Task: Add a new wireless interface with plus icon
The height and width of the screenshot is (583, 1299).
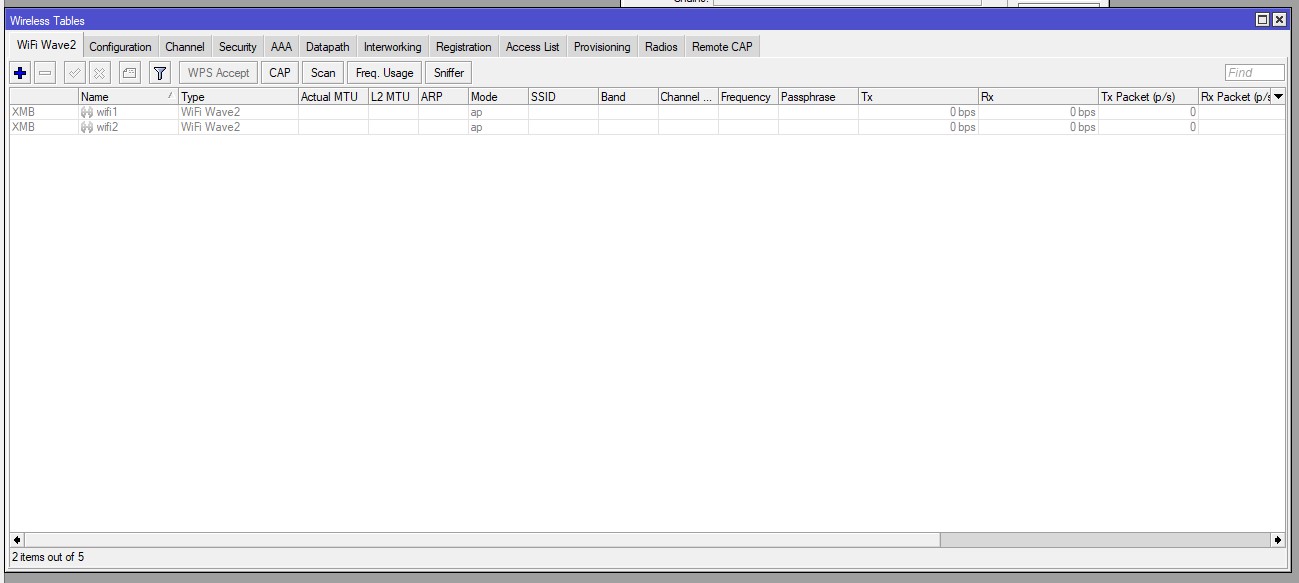Action: point(19,72)
